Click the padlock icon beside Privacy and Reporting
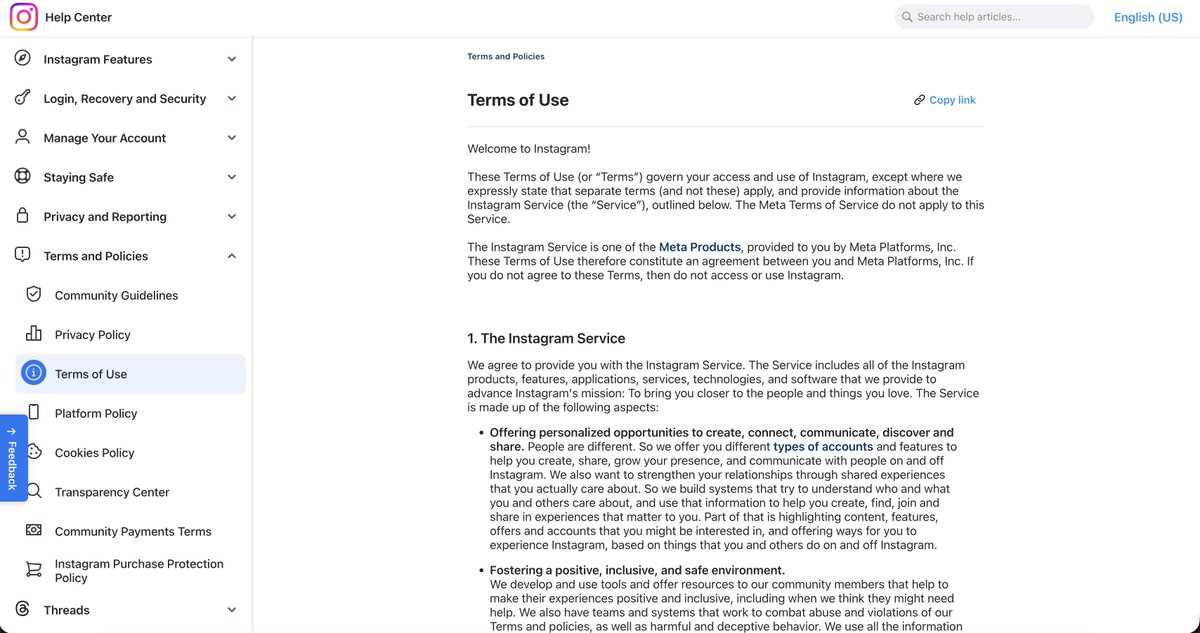1200x633 pixels. tap(23, 216)
